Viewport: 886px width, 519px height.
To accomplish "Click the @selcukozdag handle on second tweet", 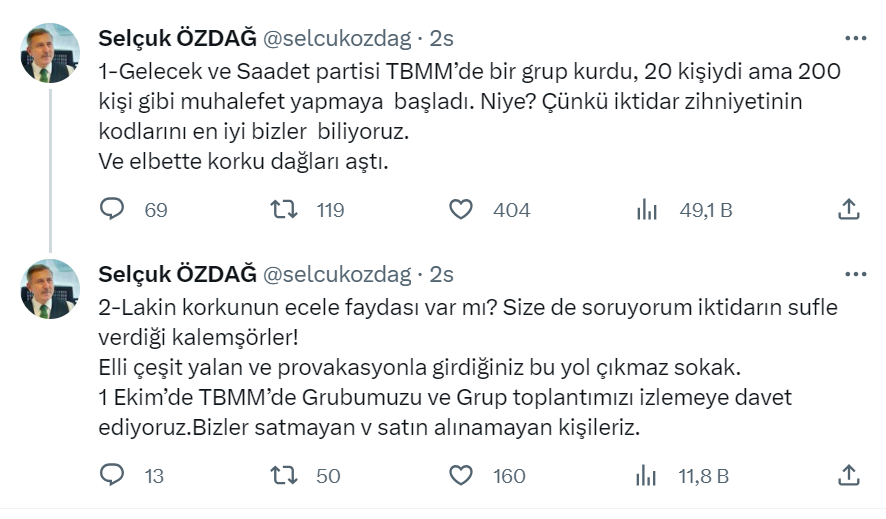I will click(336, 274).
